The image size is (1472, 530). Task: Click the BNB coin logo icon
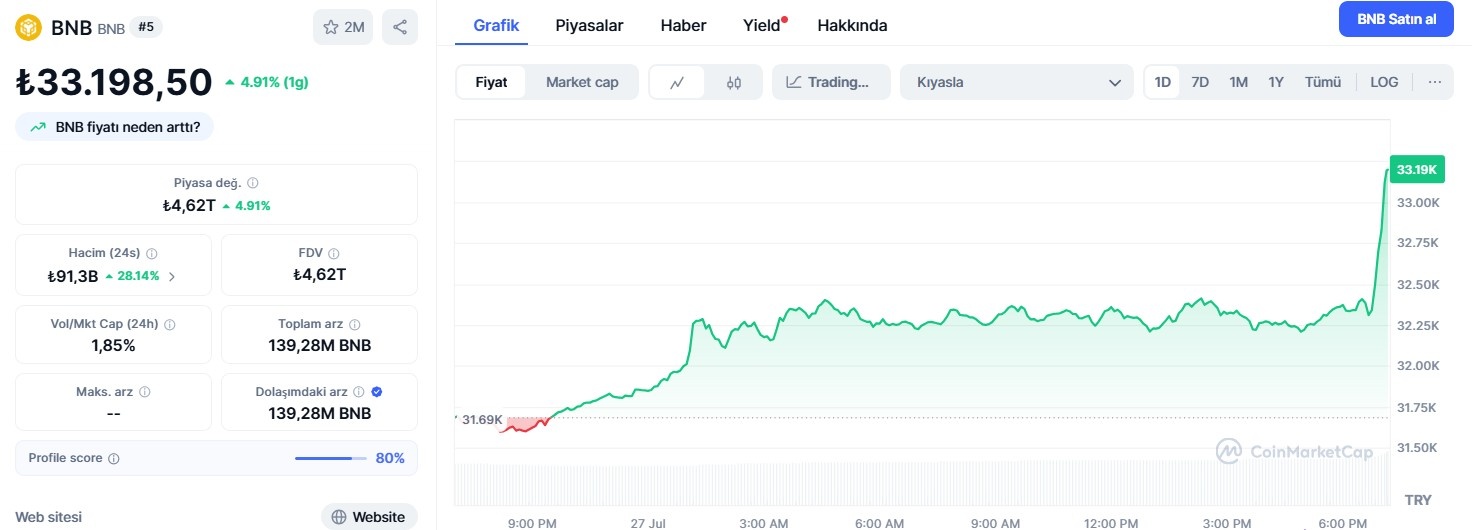(29, 27)
